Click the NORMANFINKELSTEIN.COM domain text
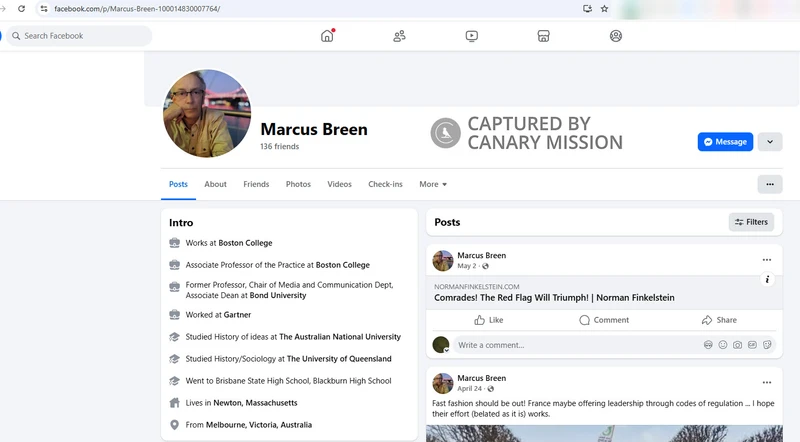 click(477, 287)
